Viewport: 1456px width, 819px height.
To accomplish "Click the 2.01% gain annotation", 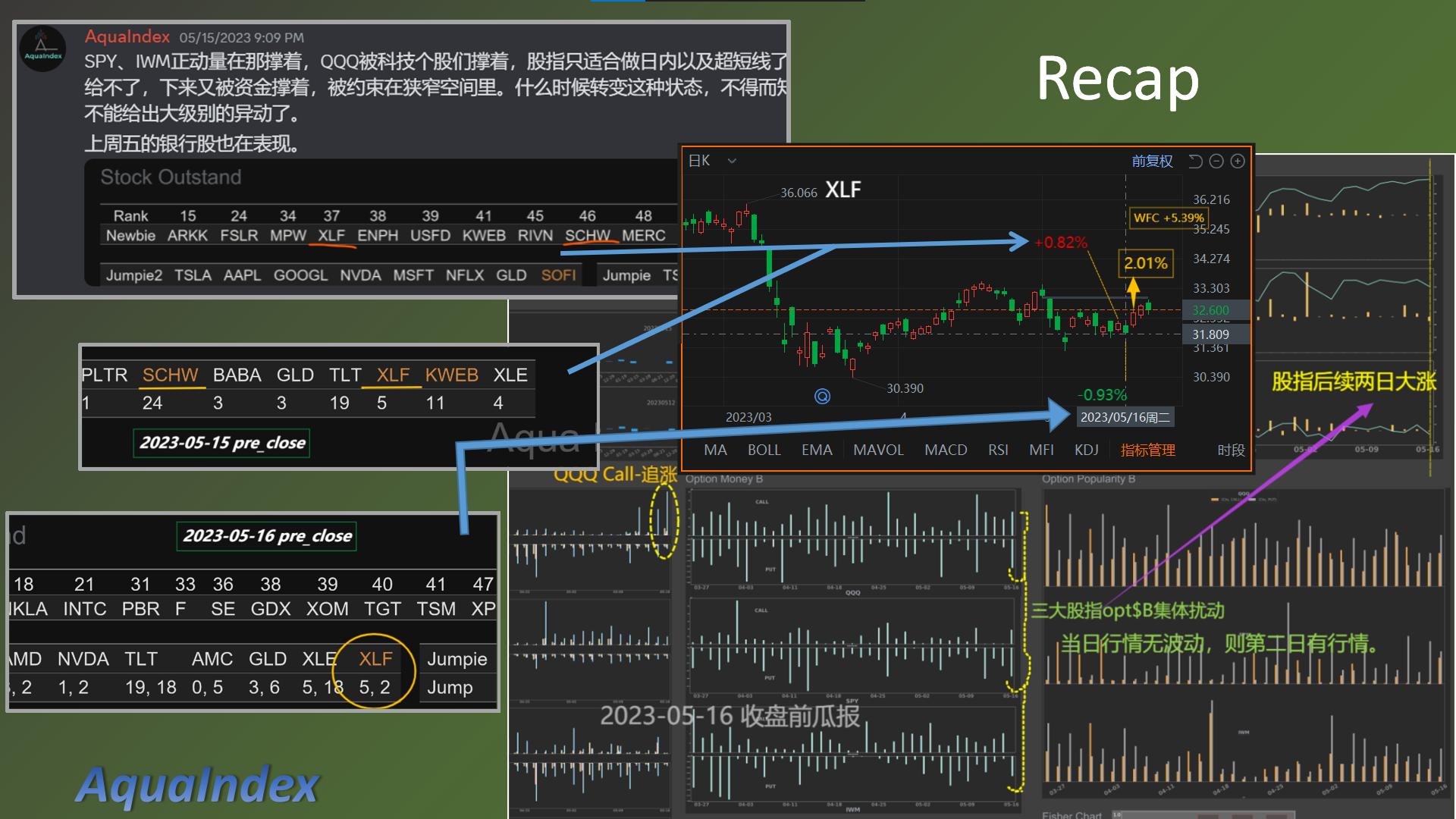I will point(1145,263).
